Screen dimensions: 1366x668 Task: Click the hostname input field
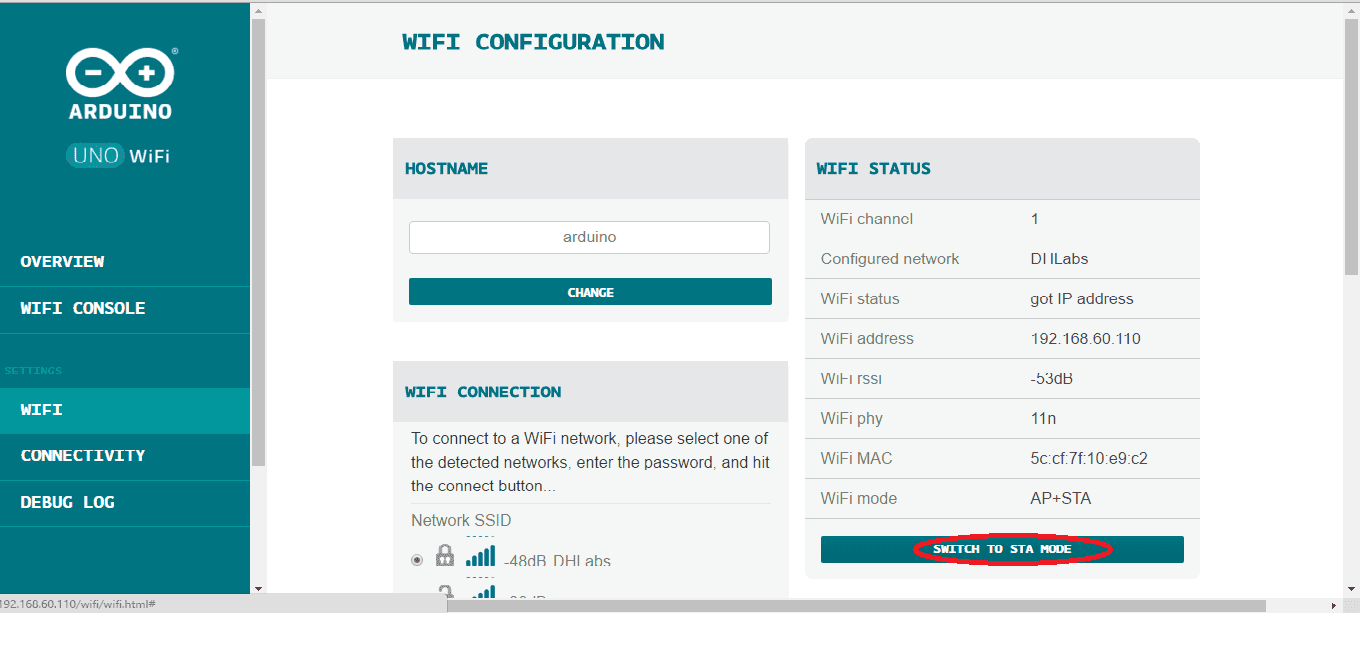589,238
